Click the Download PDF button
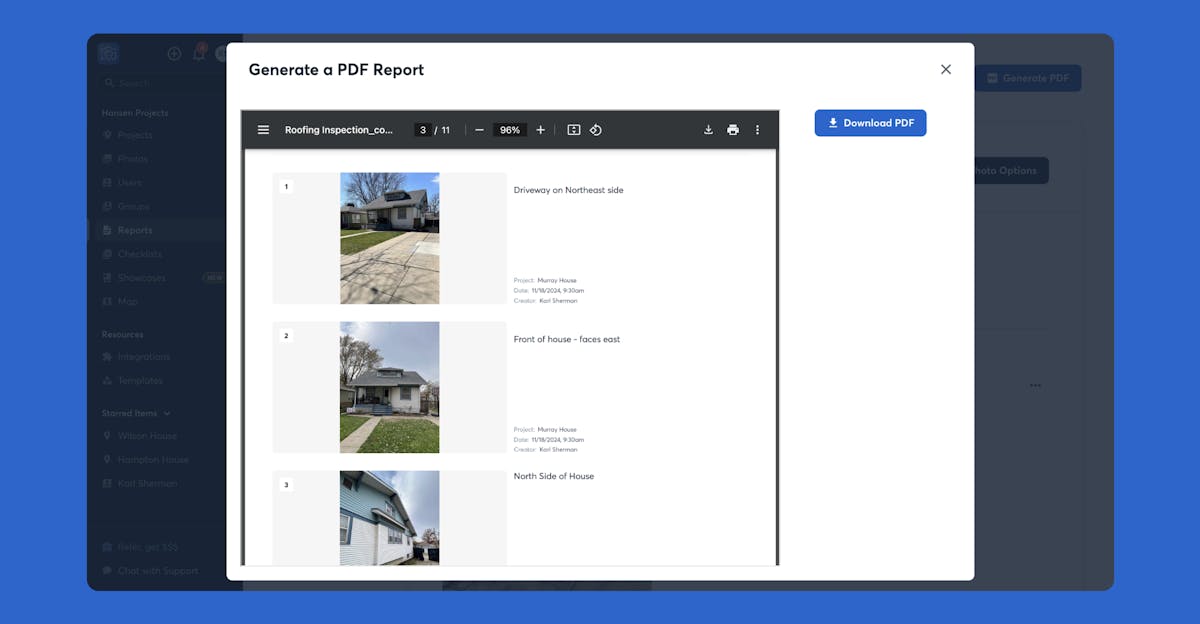Viewport: 1200px width, 624px height. 870,123
